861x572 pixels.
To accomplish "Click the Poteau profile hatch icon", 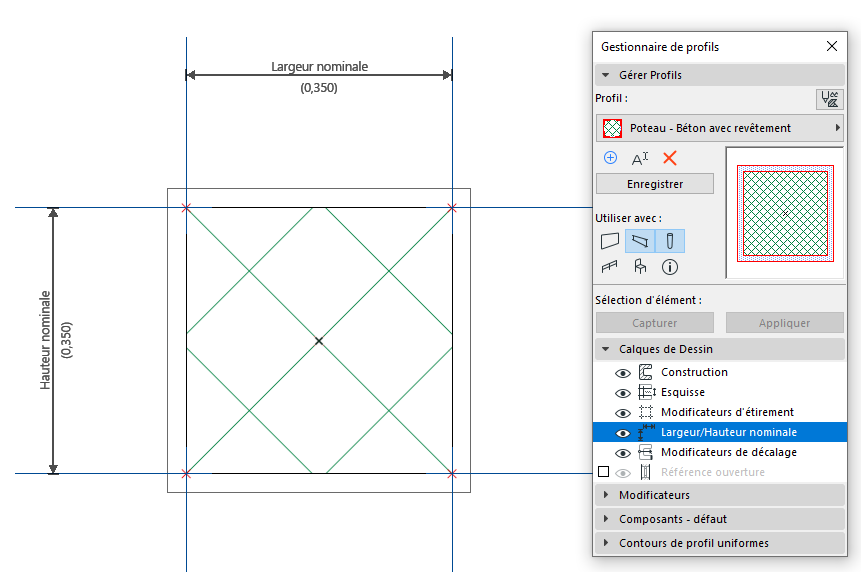I will click(x=612, y=128).
